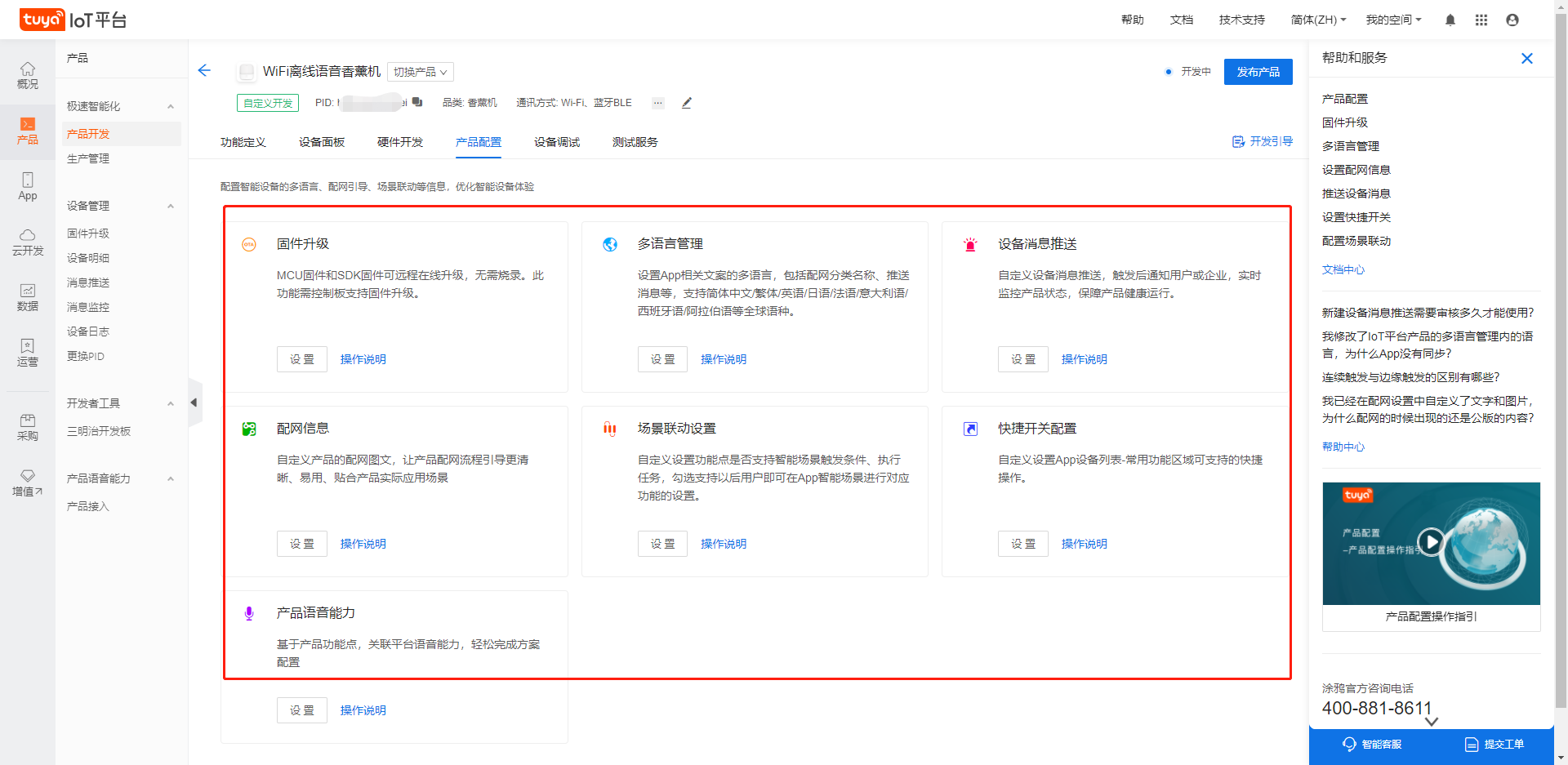Select the 产品 sidebar icon
The image size is (1568, 765).
click(x=28, y=131)
